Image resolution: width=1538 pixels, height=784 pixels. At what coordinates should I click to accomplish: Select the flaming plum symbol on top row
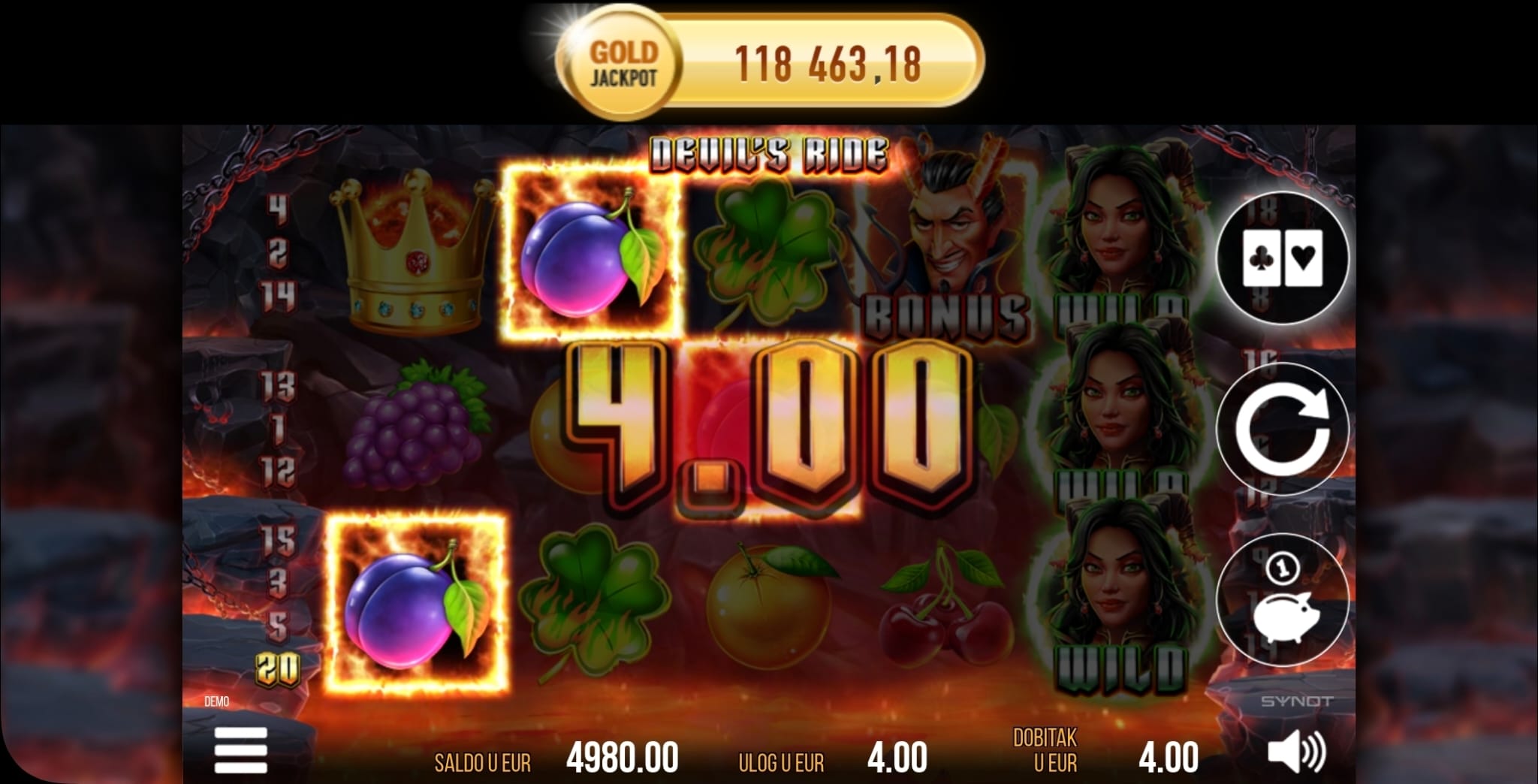tap(590, 252)
